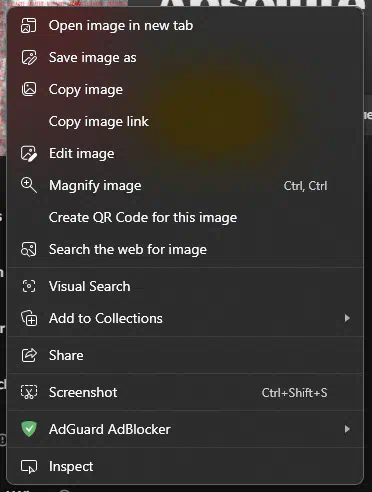Select Visual Search entry
The width and height of the screenshot is (372, 492).
point(185,286)
